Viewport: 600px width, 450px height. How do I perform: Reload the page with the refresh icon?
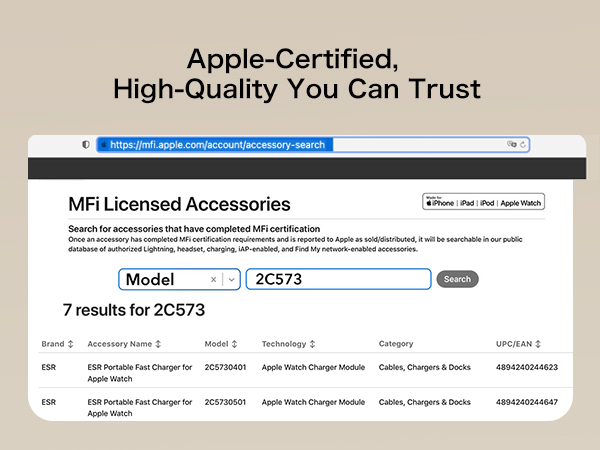point(522,145)
